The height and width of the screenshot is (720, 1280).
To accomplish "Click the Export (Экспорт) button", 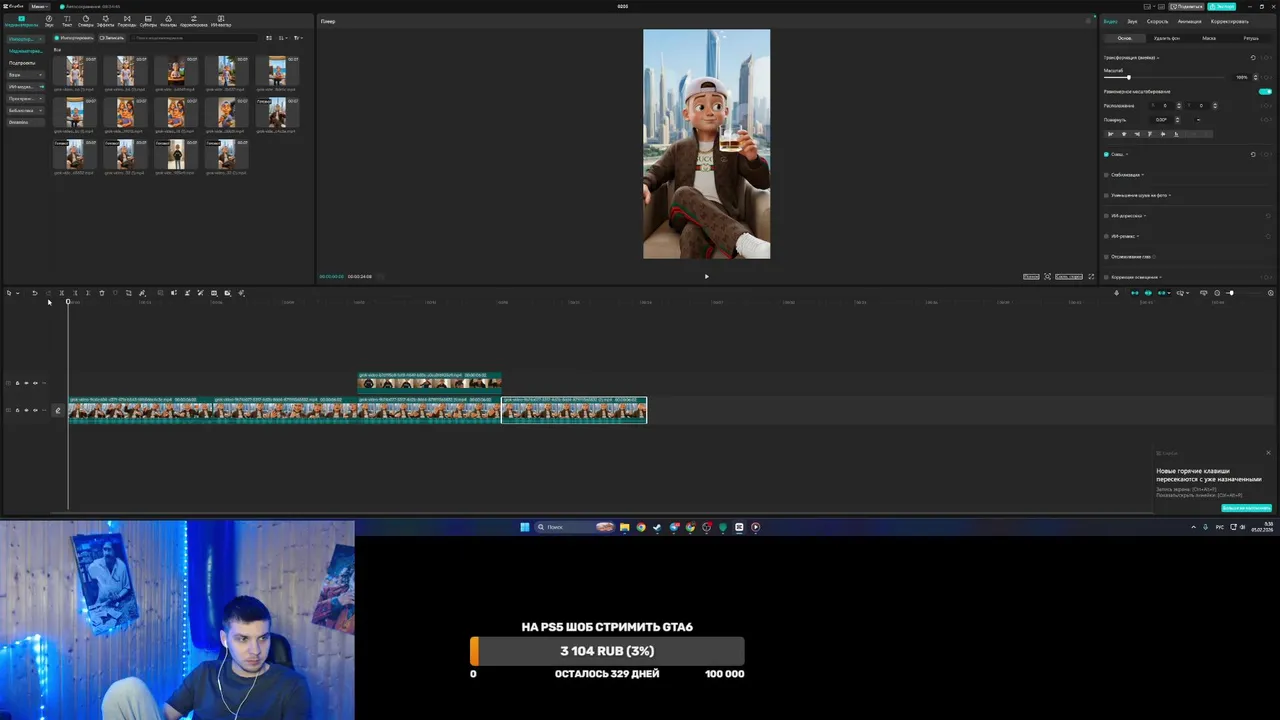I will 1221,6.
